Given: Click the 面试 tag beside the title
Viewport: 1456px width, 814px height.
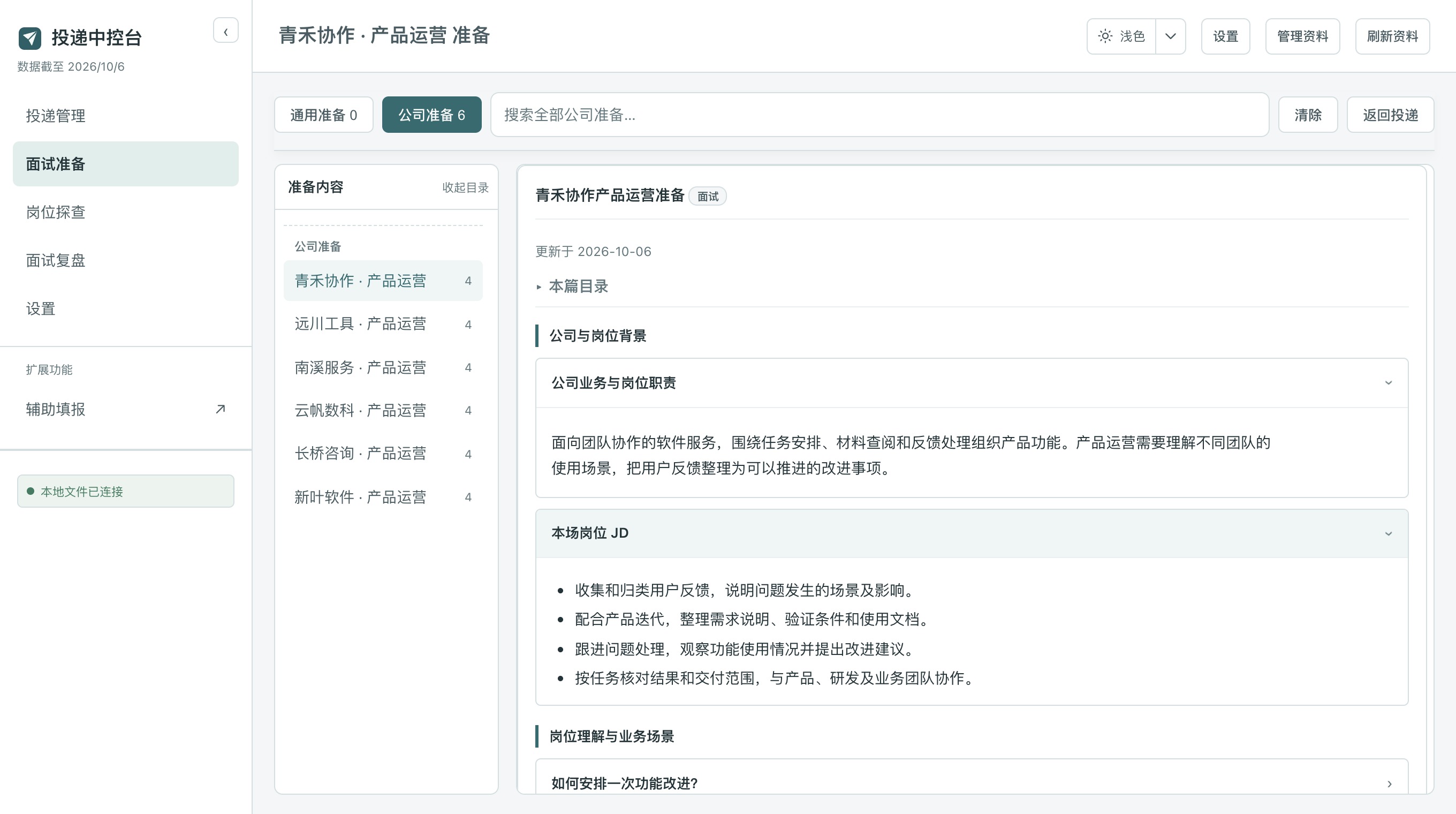Looking at the screenshot, I should point(708,196).
